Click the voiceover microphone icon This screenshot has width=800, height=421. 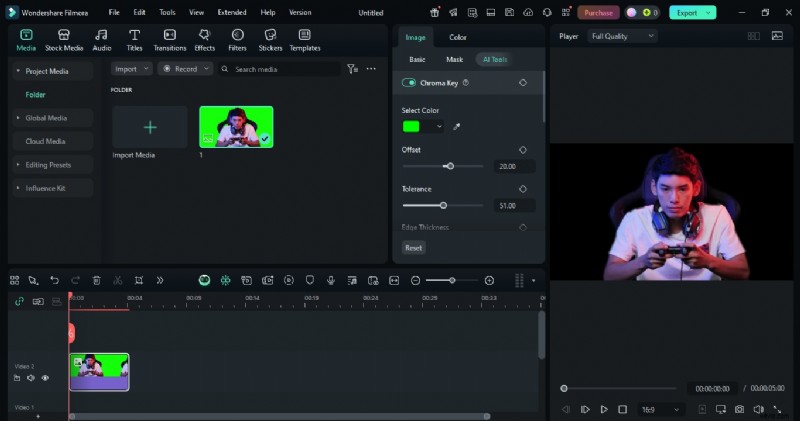331,280
